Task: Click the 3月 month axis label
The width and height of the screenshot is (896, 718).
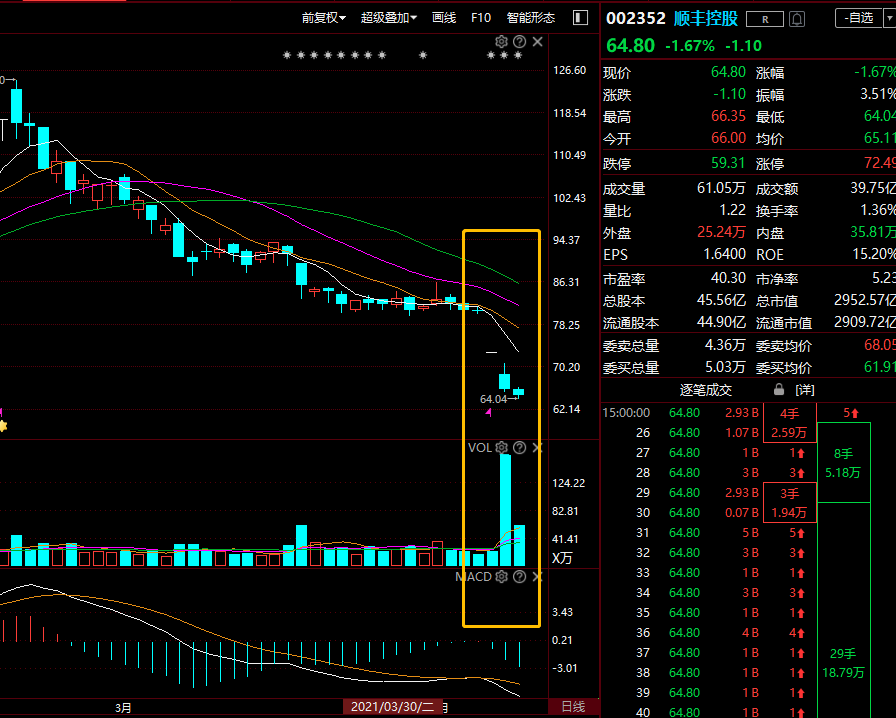Action: 123,708
